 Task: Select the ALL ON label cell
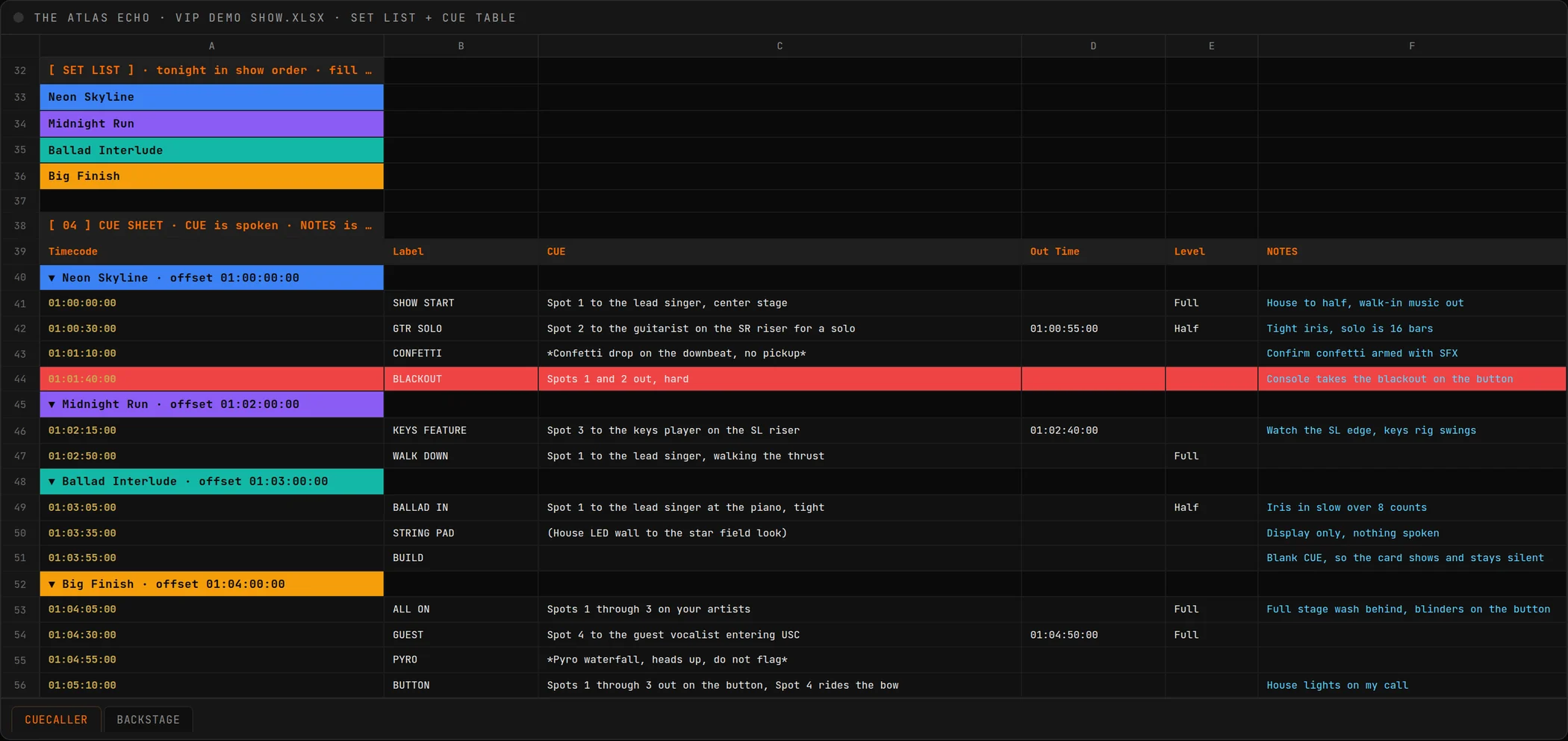click(461, 610)
